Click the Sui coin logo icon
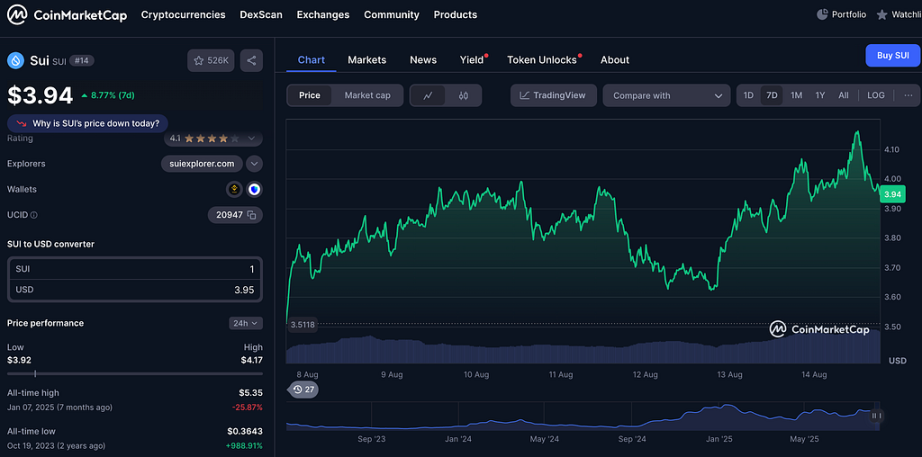 point(15,60)
